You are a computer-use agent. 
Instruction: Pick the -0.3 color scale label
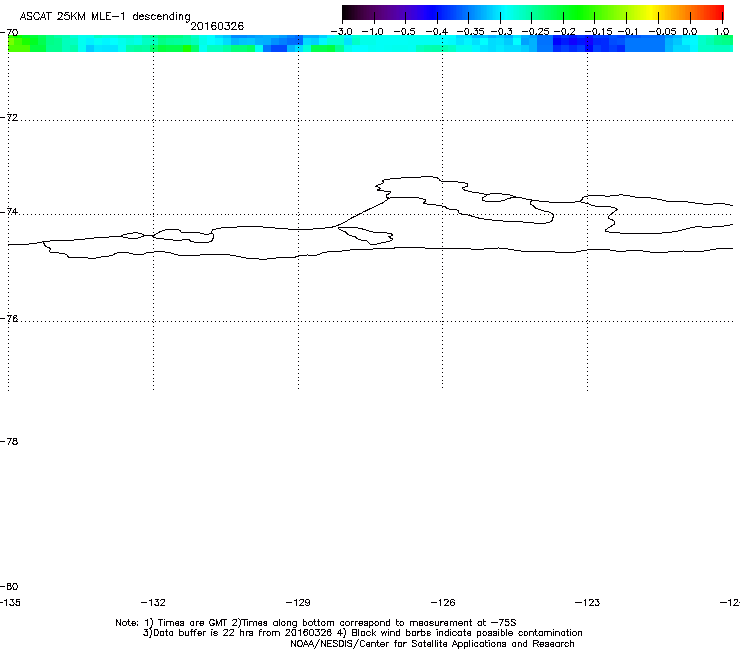[x=502, y=32]
